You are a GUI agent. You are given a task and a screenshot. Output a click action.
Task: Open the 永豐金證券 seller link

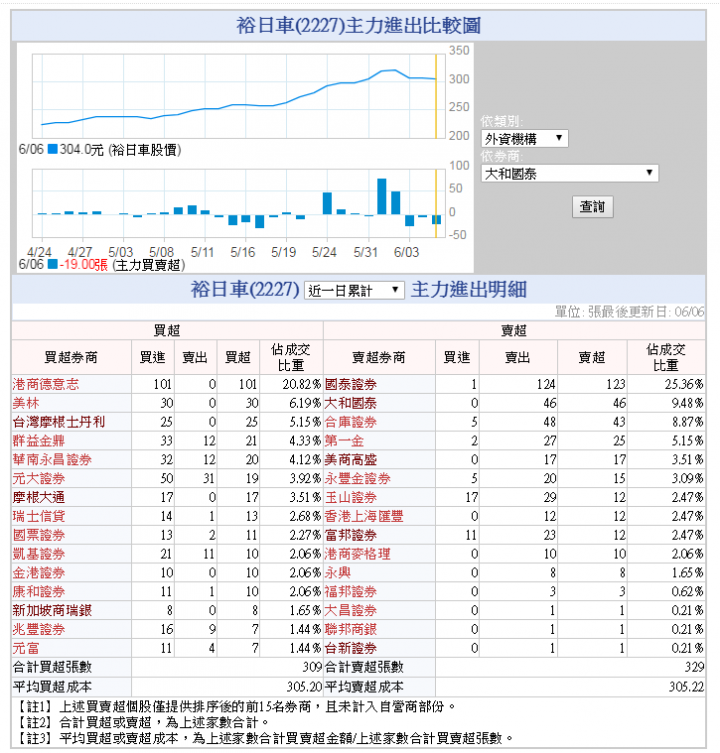click(x=357, y=478)
